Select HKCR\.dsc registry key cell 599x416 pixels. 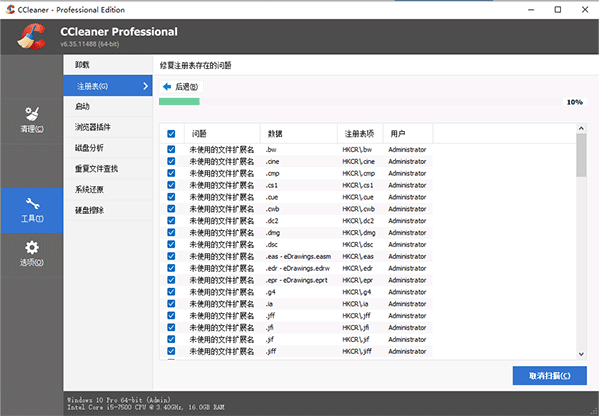point(358,244)
